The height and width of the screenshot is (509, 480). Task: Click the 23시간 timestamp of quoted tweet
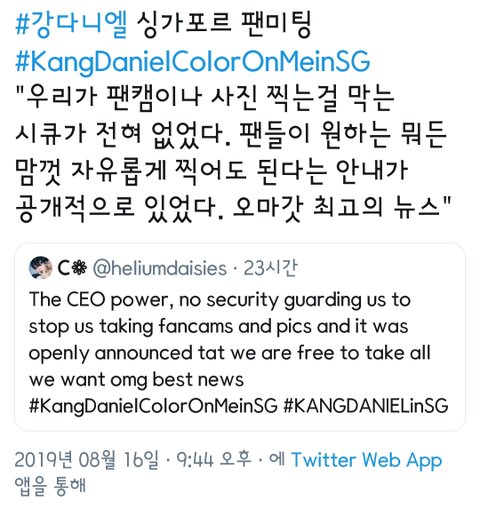point(270,268)
